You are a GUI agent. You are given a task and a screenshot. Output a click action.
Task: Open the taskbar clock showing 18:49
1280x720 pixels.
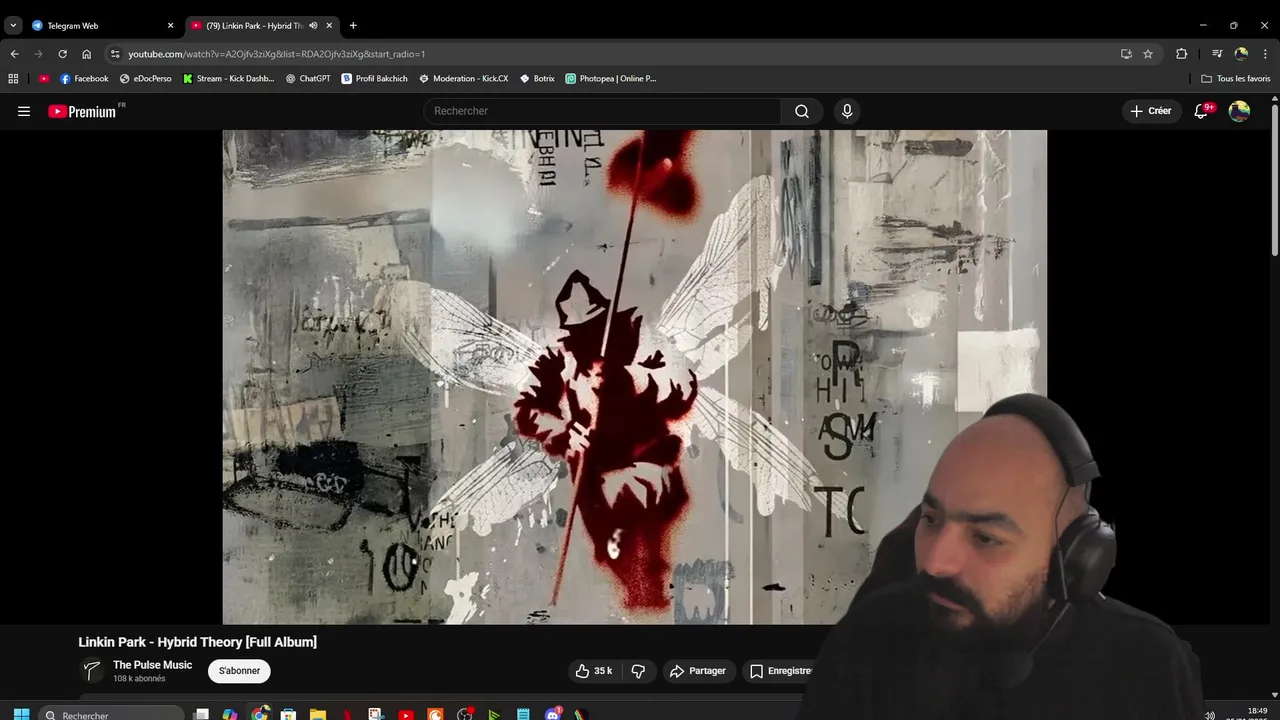point(1257,713)
